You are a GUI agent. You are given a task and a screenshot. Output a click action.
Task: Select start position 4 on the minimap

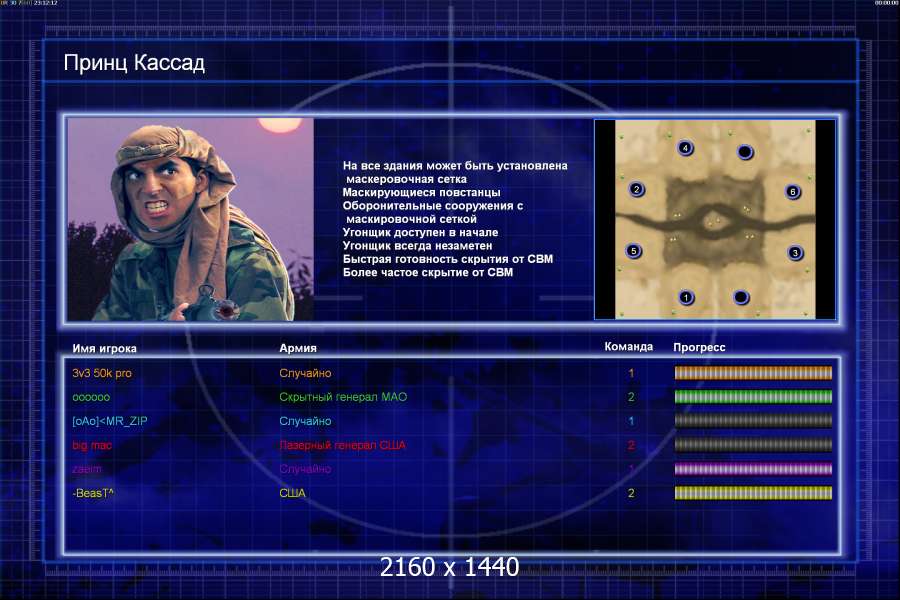click(685, 148)
